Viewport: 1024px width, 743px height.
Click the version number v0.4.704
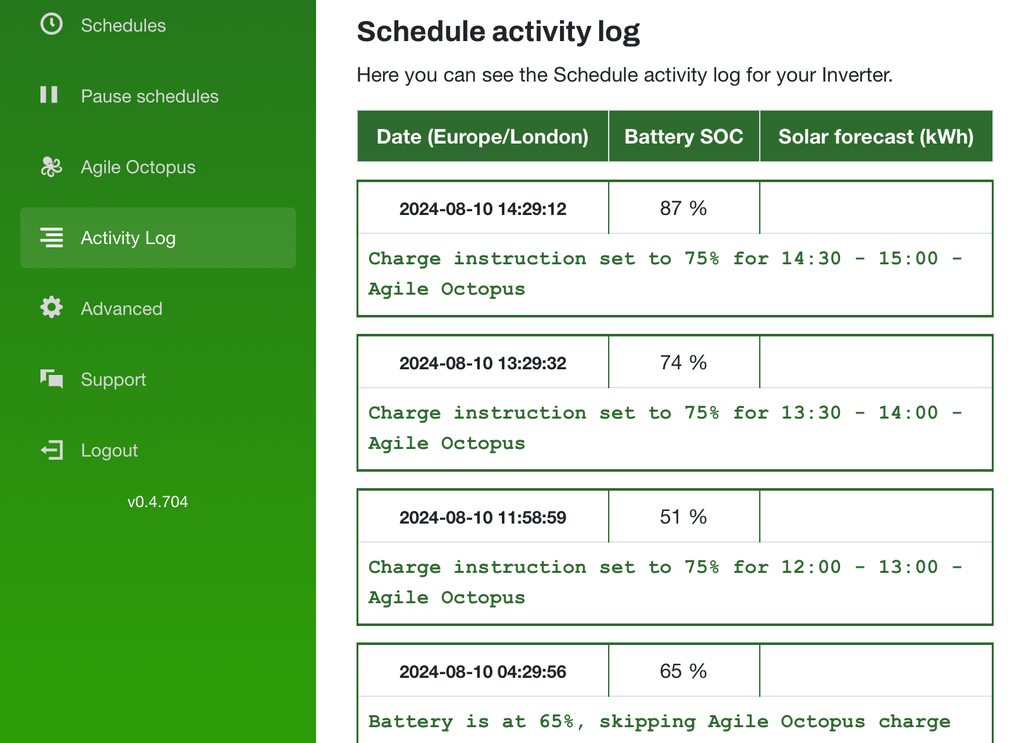[x=157, y=502]
